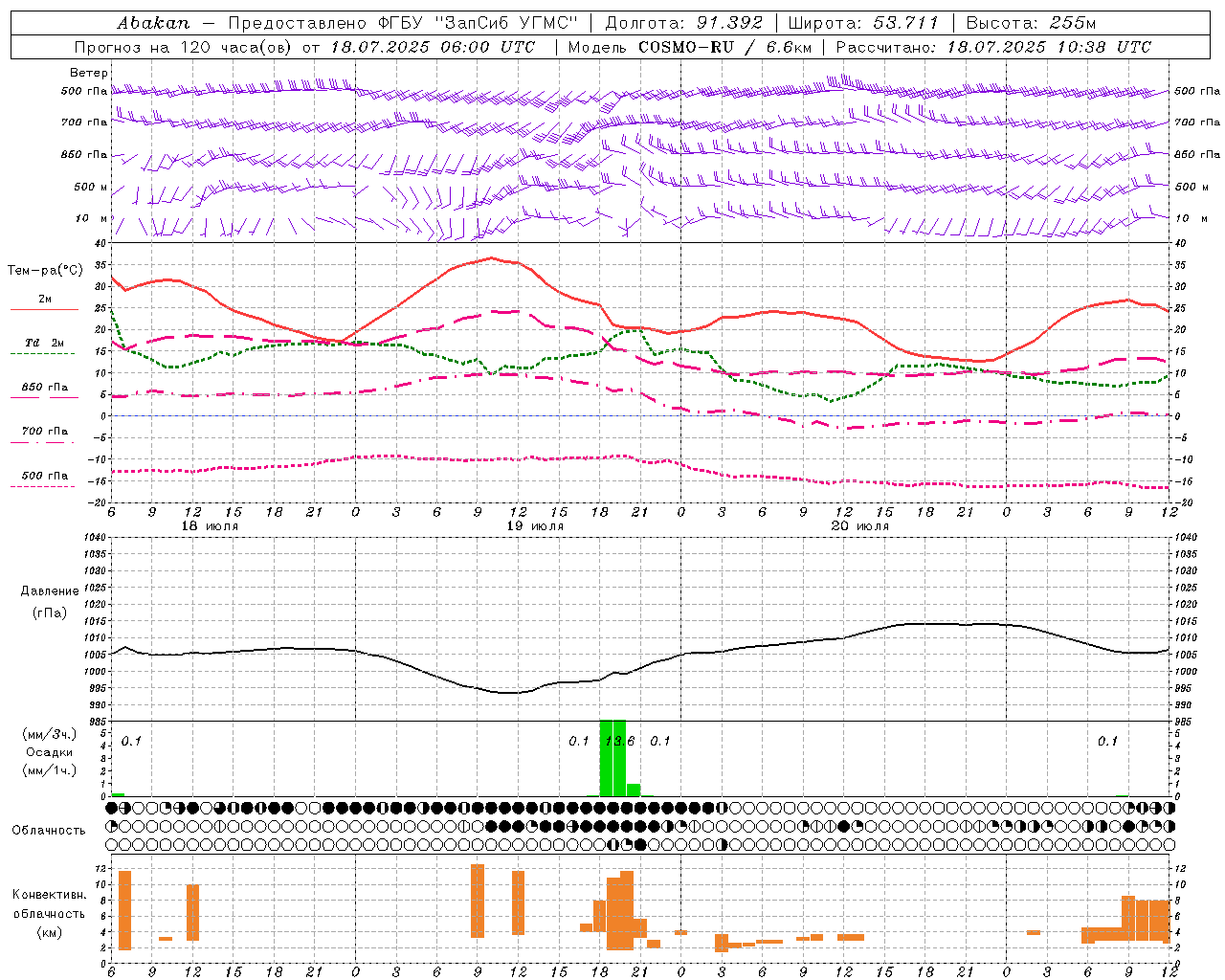This screenshot has height=980, width=1225.
Task: Select the Рассчитано 18.07.2025 10:38 UTC timestamp
Action: 993,47
